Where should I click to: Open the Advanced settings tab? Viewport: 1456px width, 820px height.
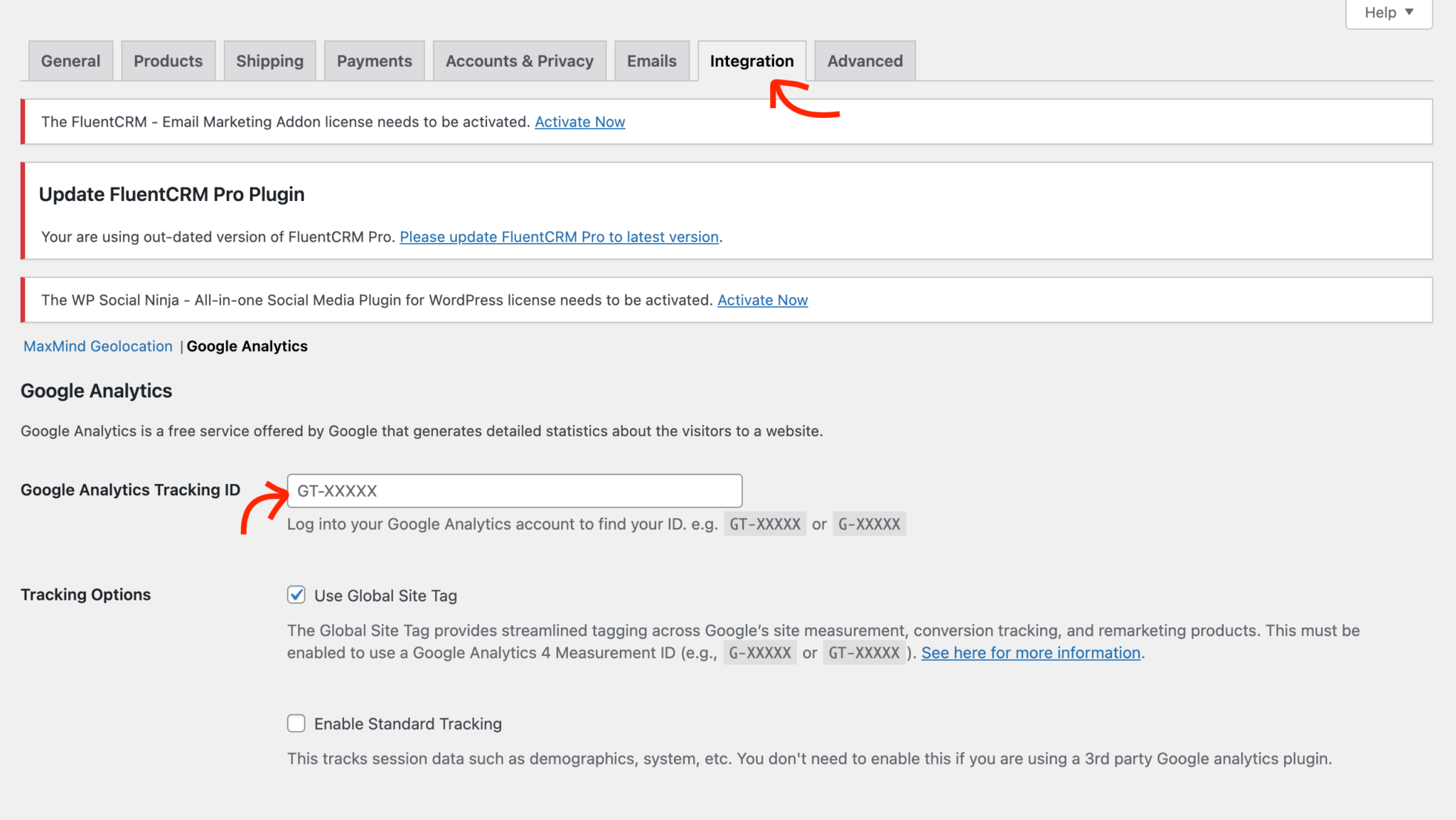[x=864, y=60]
